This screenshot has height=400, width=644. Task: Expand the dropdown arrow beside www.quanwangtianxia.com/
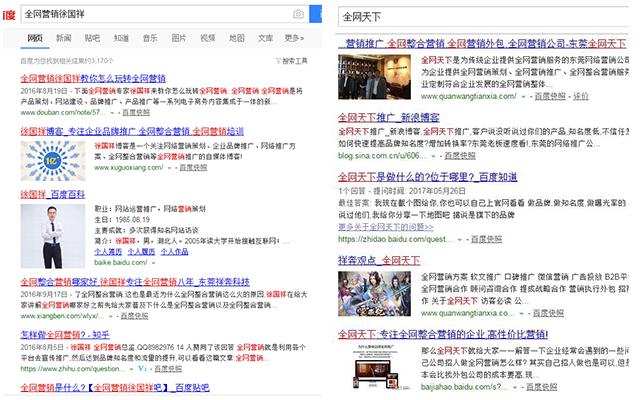[523, 97]
